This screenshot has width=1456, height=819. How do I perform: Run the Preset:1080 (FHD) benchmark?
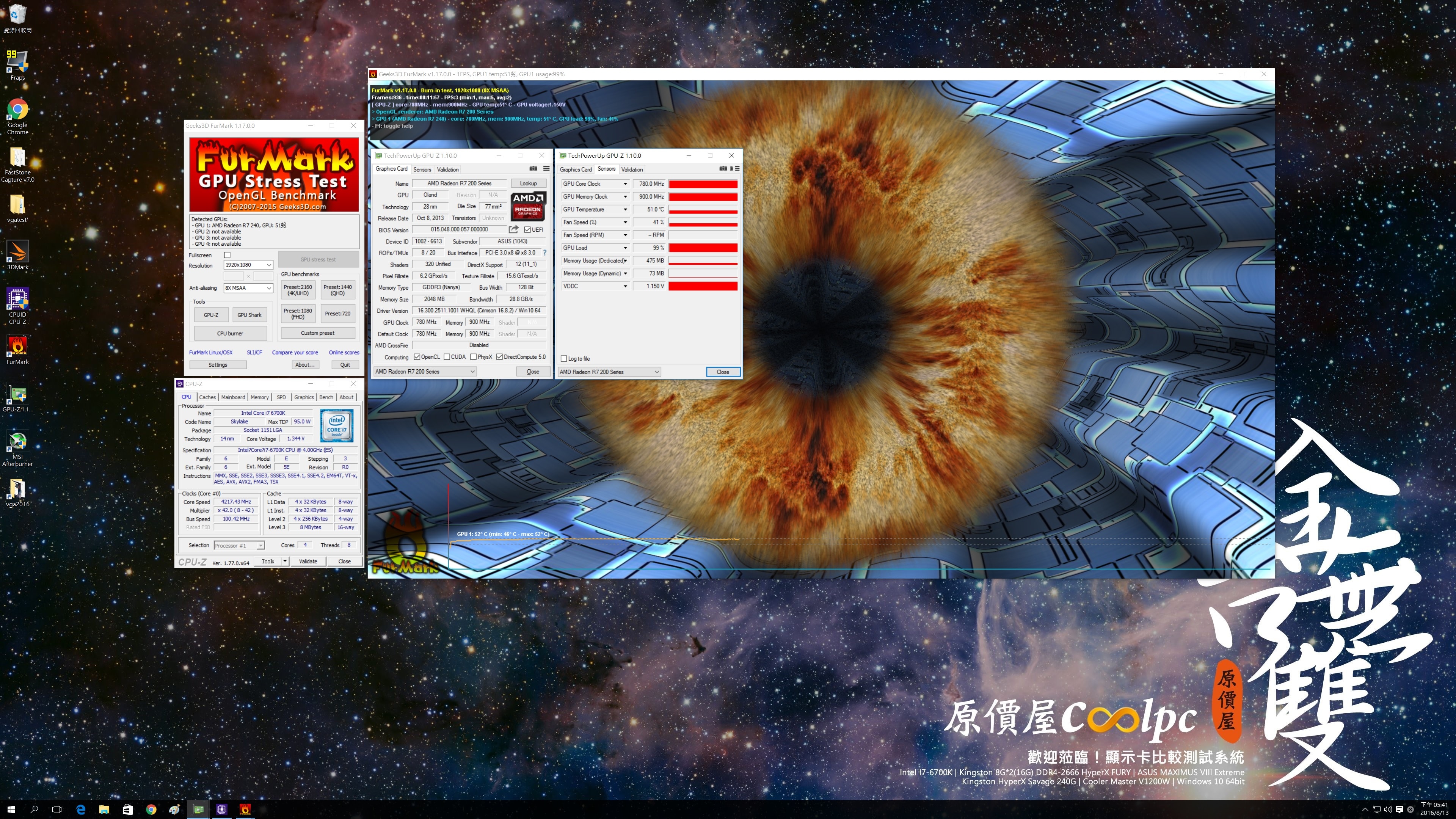coord(298,314)
